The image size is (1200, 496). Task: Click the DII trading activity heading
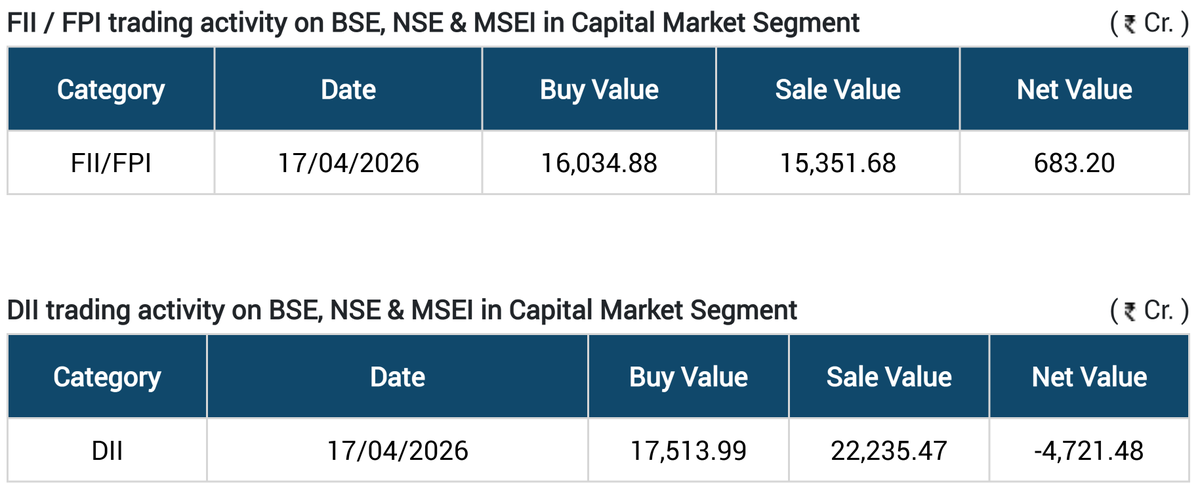[402, 311]
